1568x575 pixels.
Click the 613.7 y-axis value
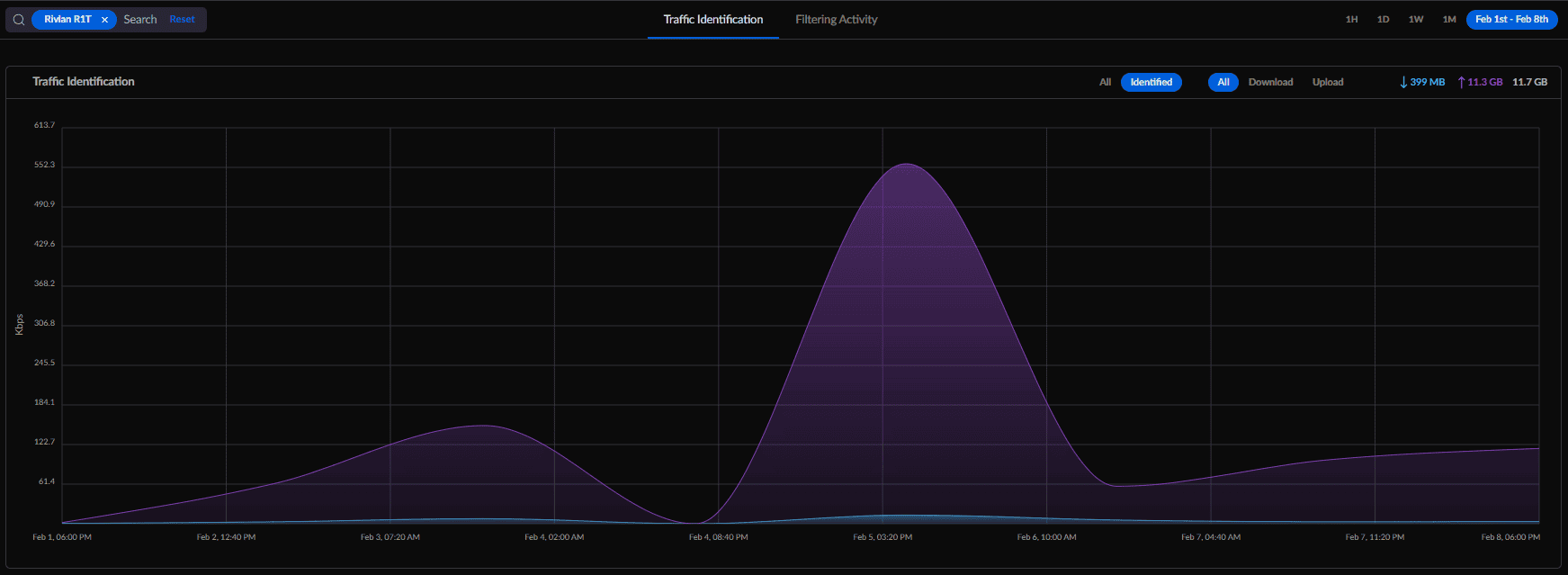(44, 125)
